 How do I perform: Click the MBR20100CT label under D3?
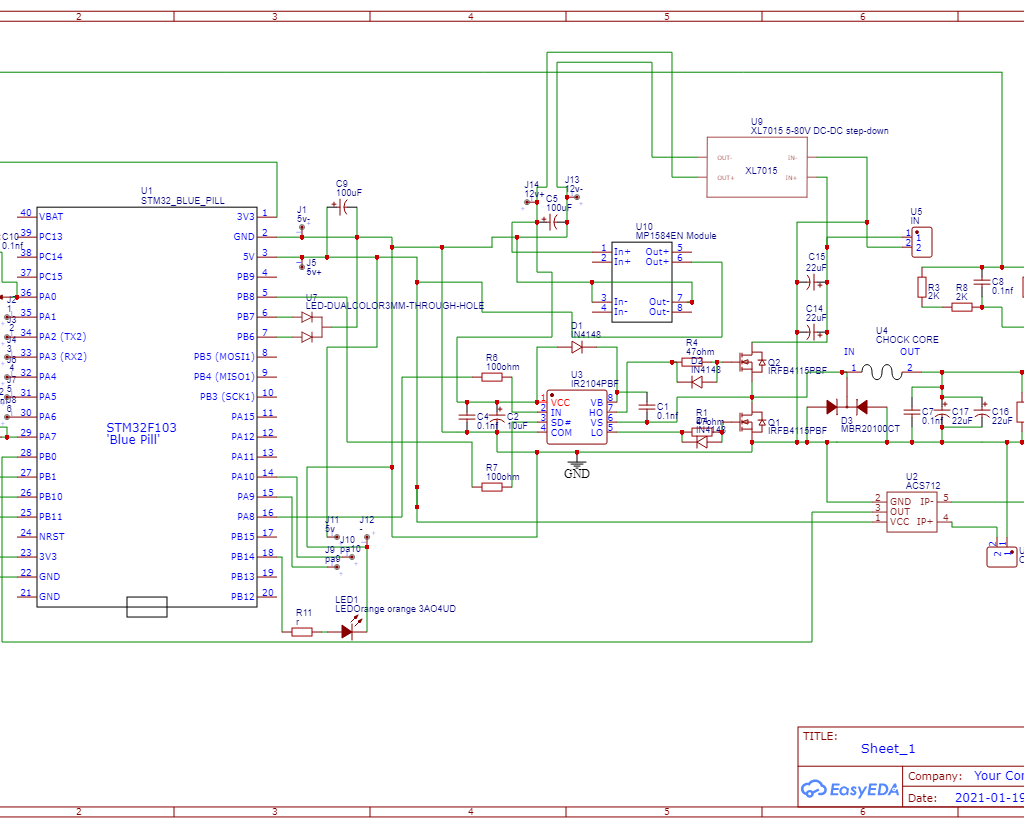[x=870, y=429]
